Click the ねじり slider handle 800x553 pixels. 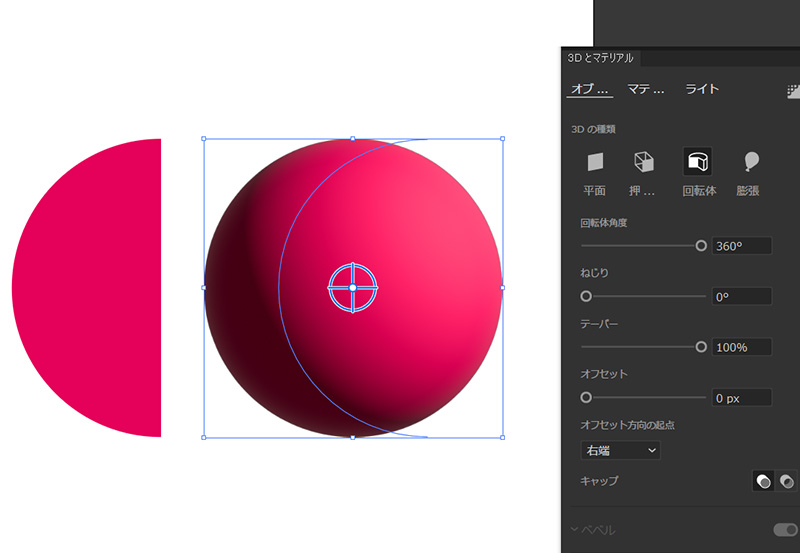click(586, 296)
